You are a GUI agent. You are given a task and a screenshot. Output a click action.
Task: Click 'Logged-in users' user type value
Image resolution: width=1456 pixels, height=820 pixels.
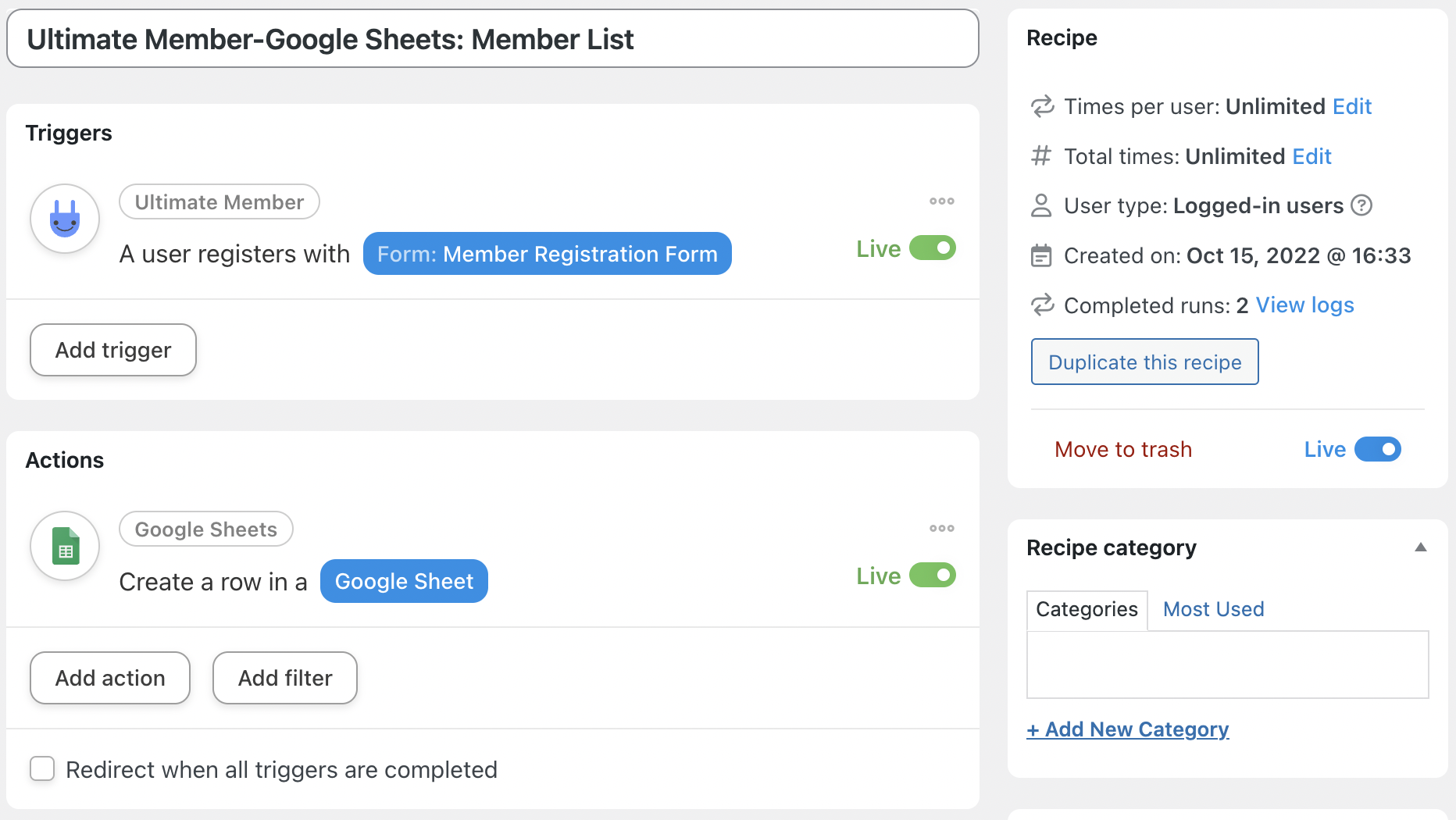(1258, 205)
